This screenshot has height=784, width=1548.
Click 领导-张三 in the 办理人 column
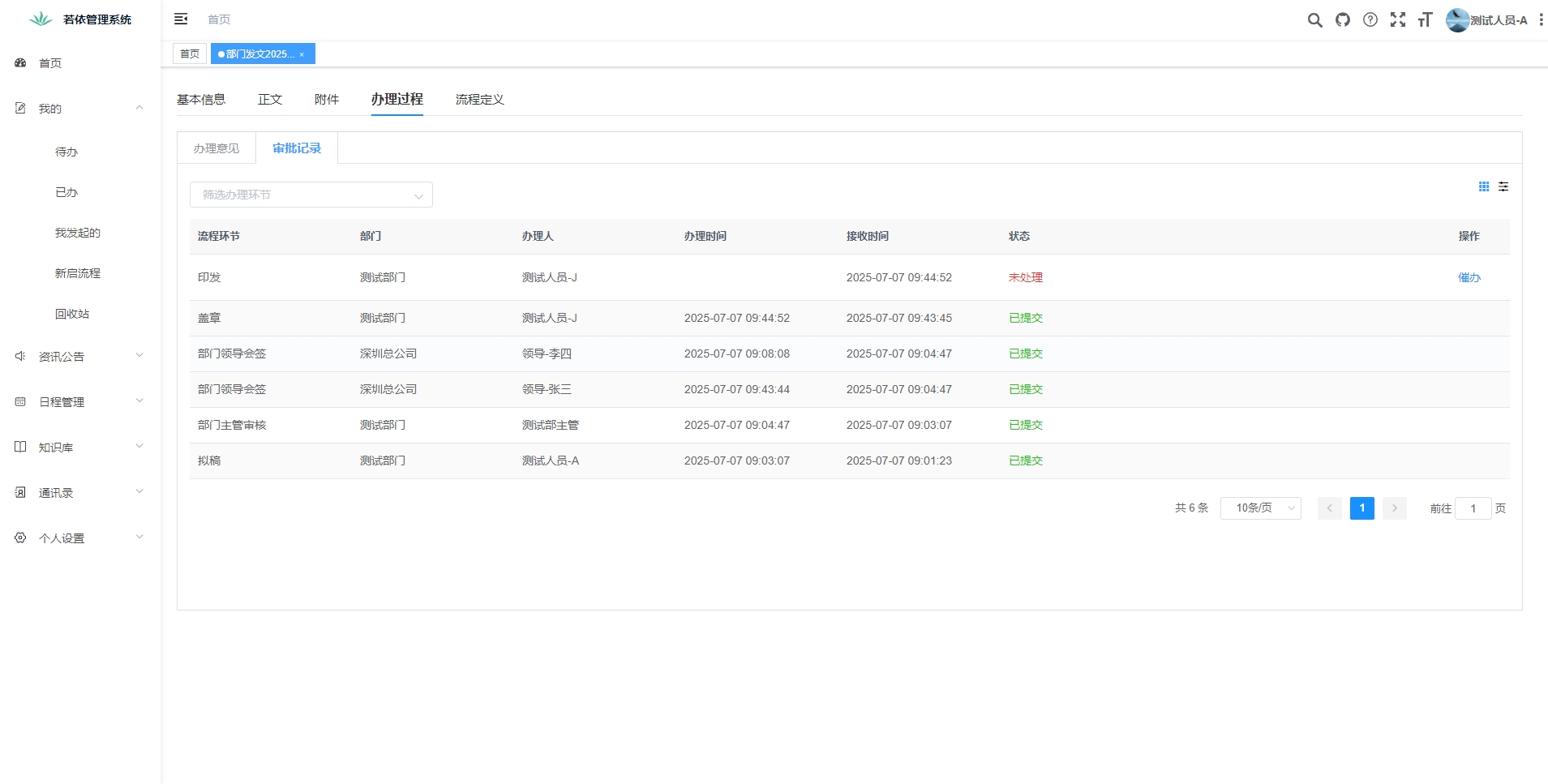(x=547, y=389)
